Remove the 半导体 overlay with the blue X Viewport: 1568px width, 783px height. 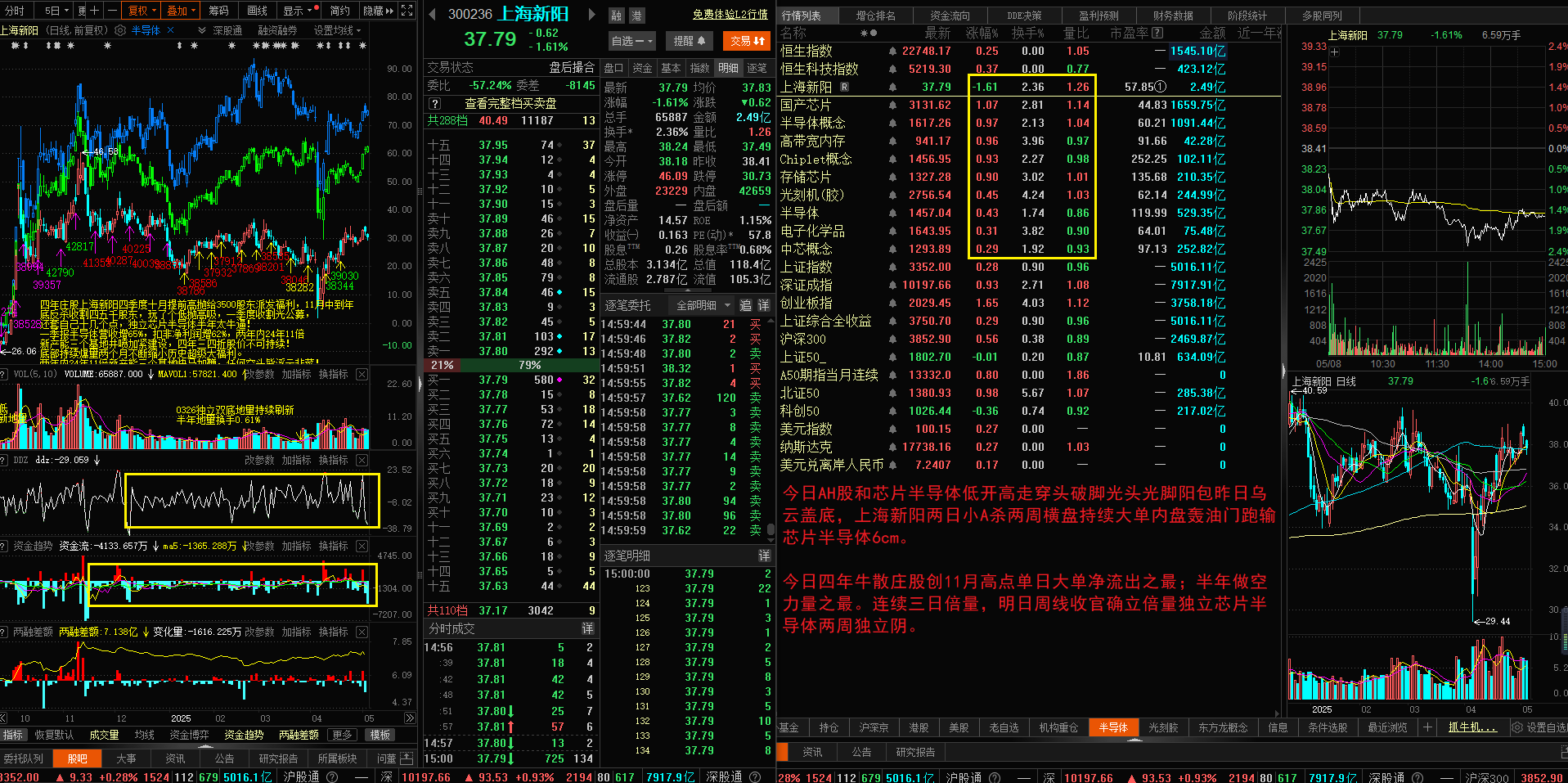[170, 30]
